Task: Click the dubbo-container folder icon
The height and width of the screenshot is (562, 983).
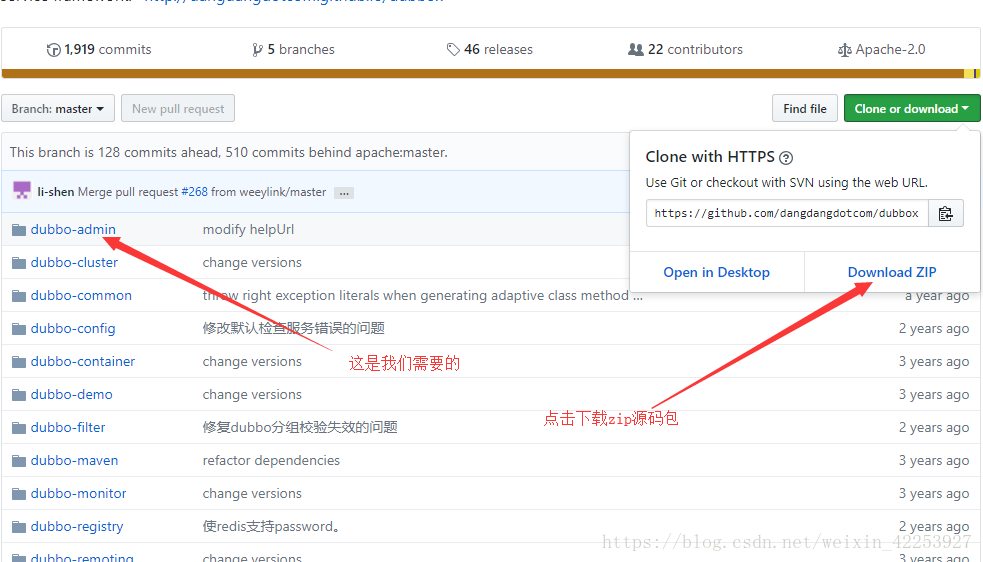Action: [x=19, y=362]
